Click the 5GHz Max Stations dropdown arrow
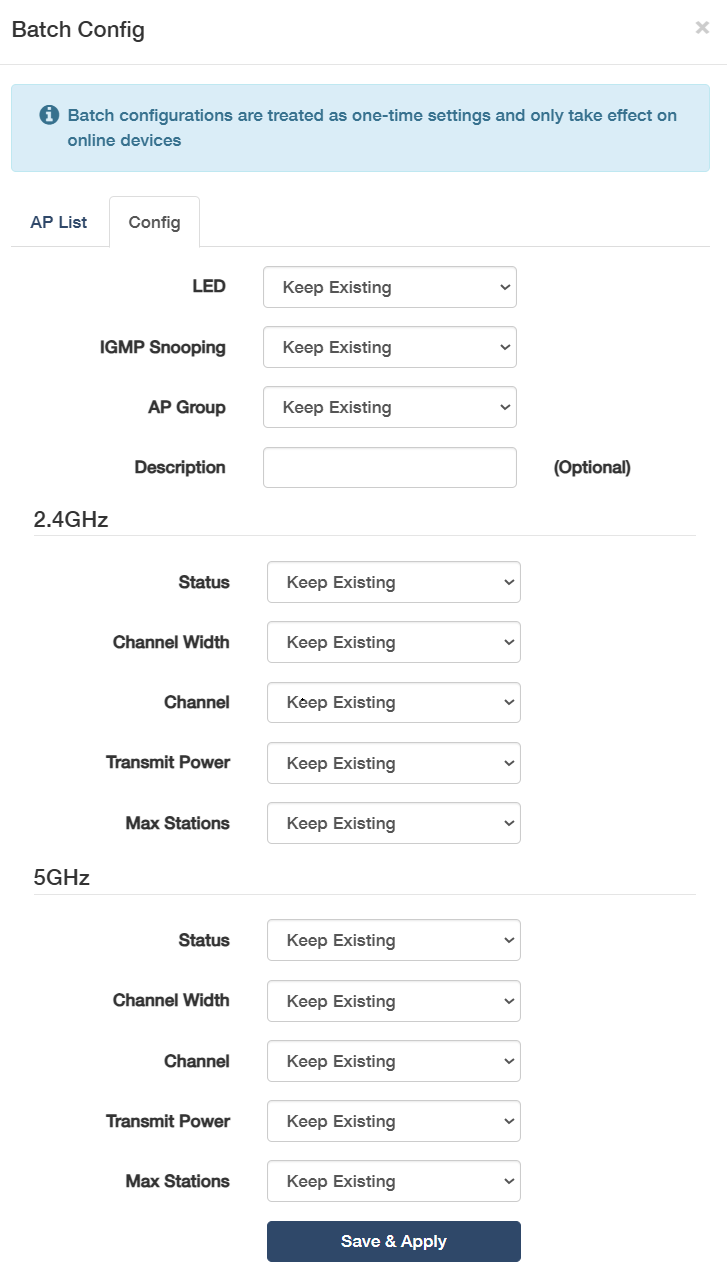This screenshot has height=1279, width=727. pyautogui.click(x=508, y=1181)
